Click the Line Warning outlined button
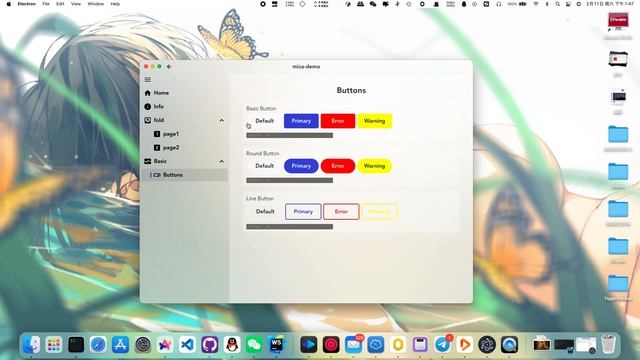This screenshot has height=360, width=640. [x=379, y=211]
